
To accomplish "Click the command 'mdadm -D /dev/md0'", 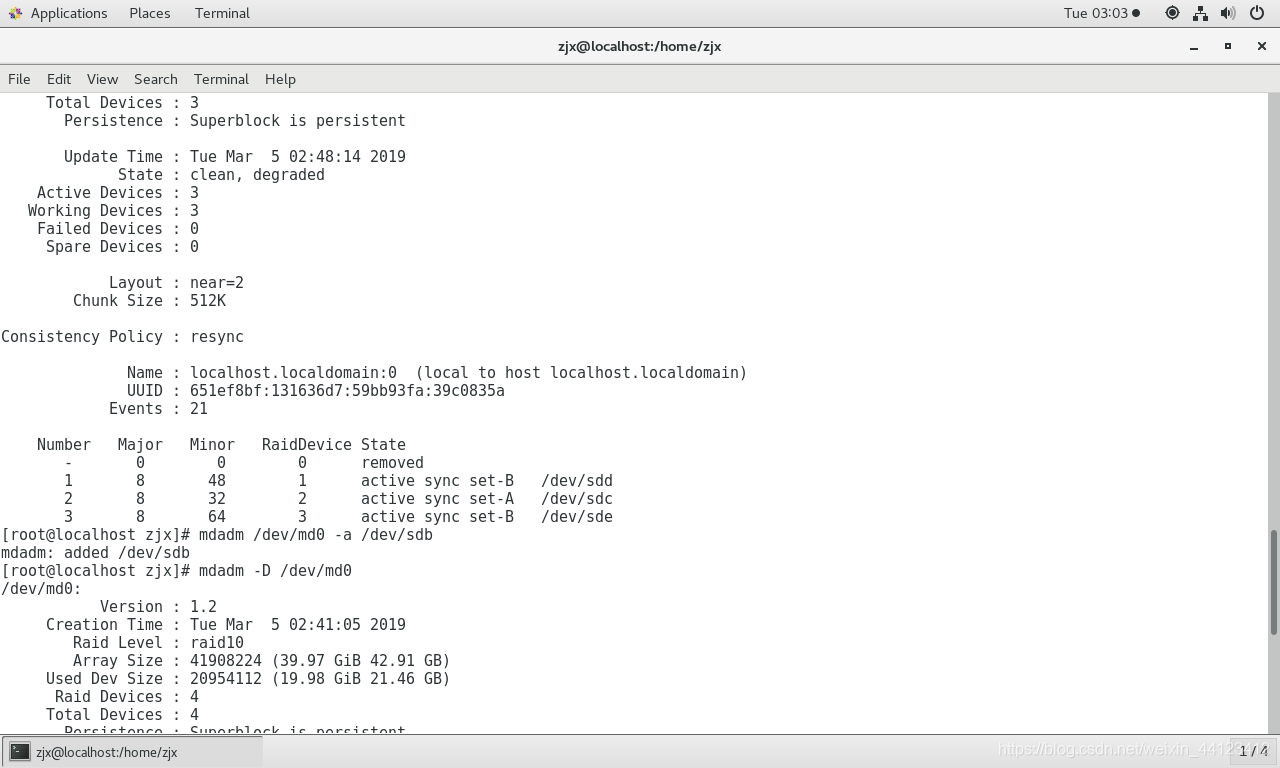I will 275,571.
